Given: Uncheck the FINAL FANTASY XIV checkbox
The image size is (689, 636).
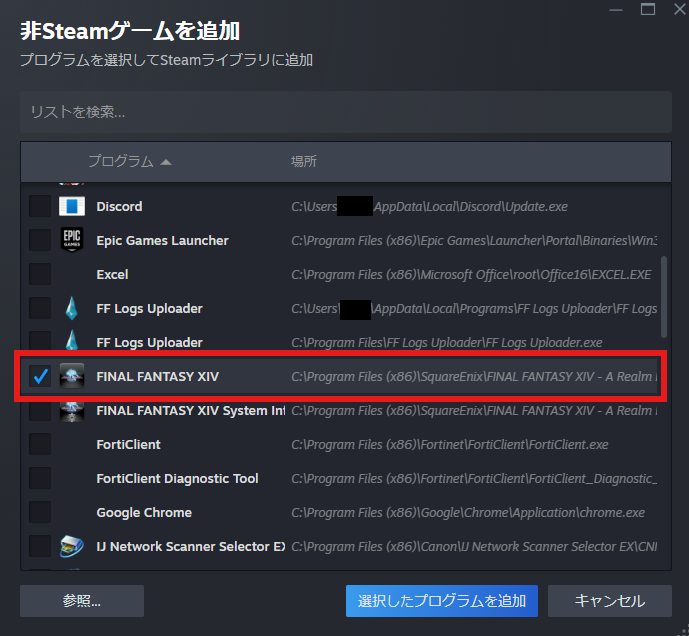Looking at the screenshot, I should tap(40, 376).
